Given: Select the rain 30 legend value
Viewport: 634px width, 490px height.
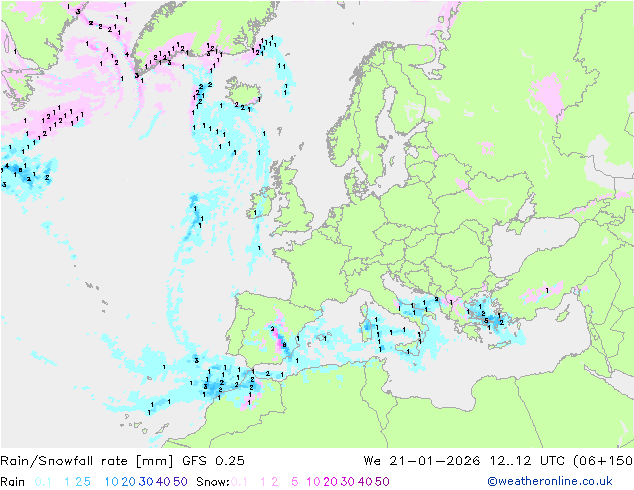Looking at the screenshot, I should pos(146,482).
